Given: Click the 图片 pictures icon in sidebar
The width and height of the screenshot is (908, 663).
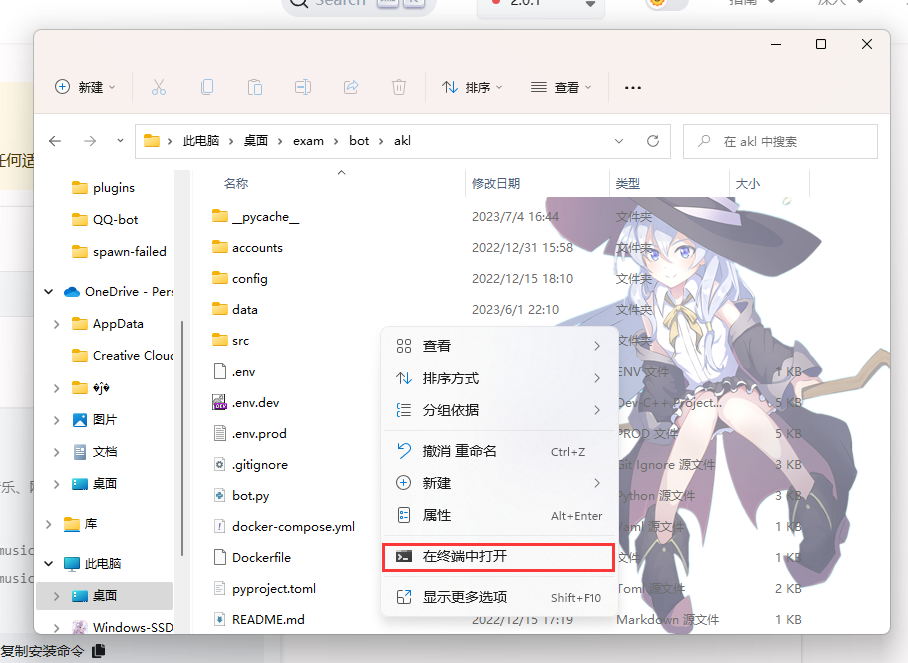Looking at the screenshot, I should coord(80,420).
